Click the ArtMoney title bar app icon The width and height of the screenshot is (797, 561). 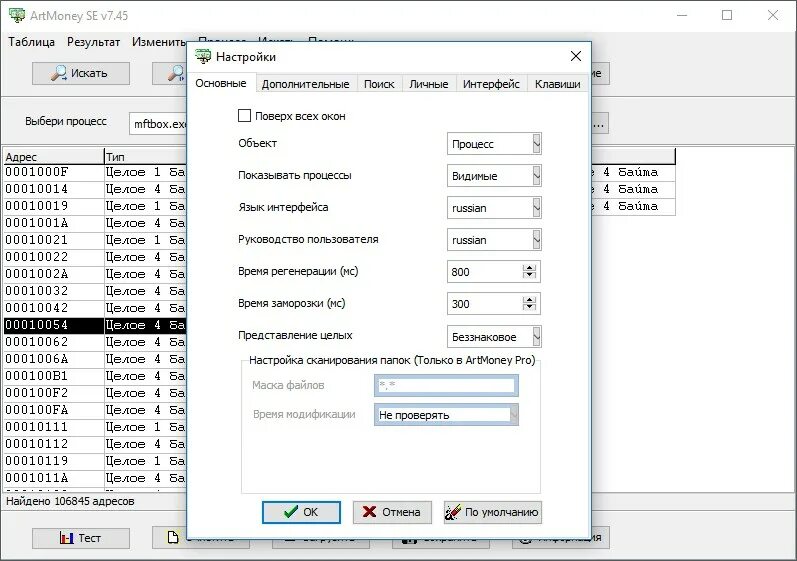coord(17,15)
